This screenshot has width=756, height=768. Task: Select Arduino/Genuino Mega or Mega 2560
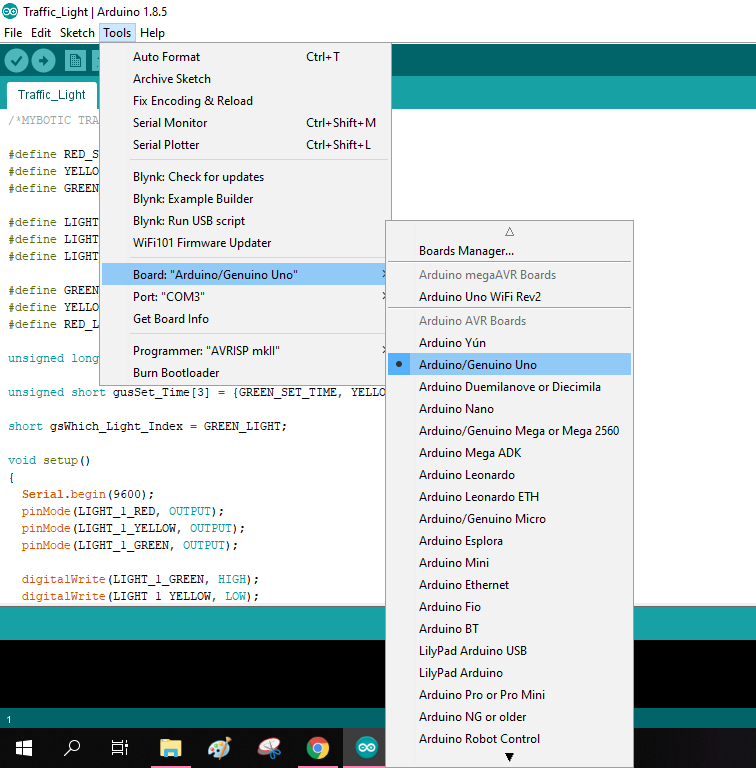(509, 431)
